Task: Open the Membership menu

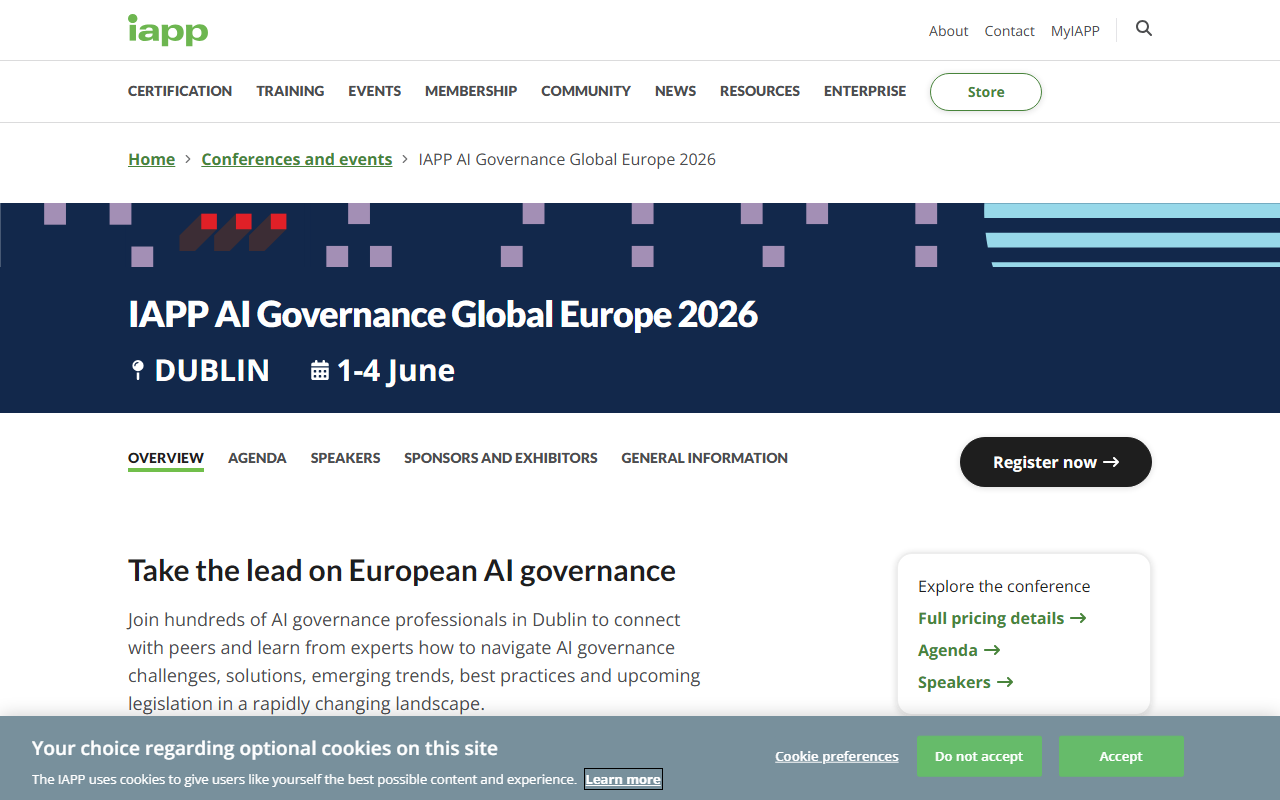Action: click(x=471, y=91)
